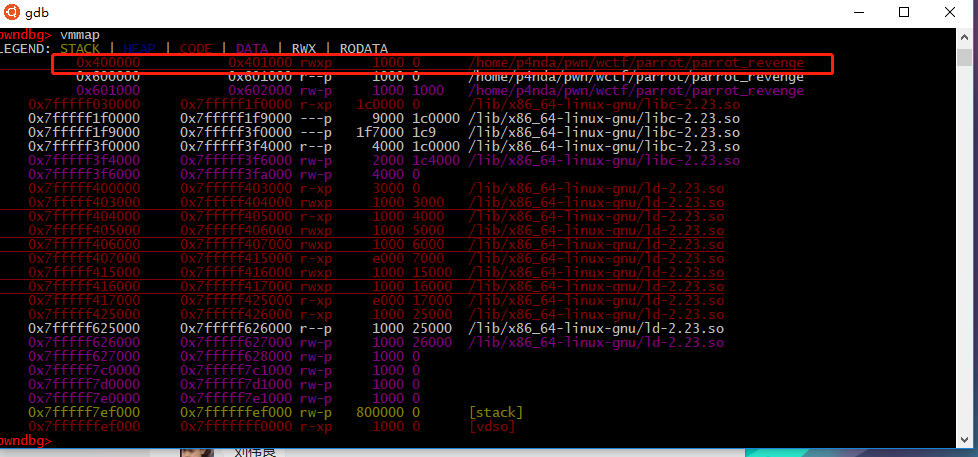Click RWX in the legend line
This screenshot has width=978, height=457.
coord(304,49)
